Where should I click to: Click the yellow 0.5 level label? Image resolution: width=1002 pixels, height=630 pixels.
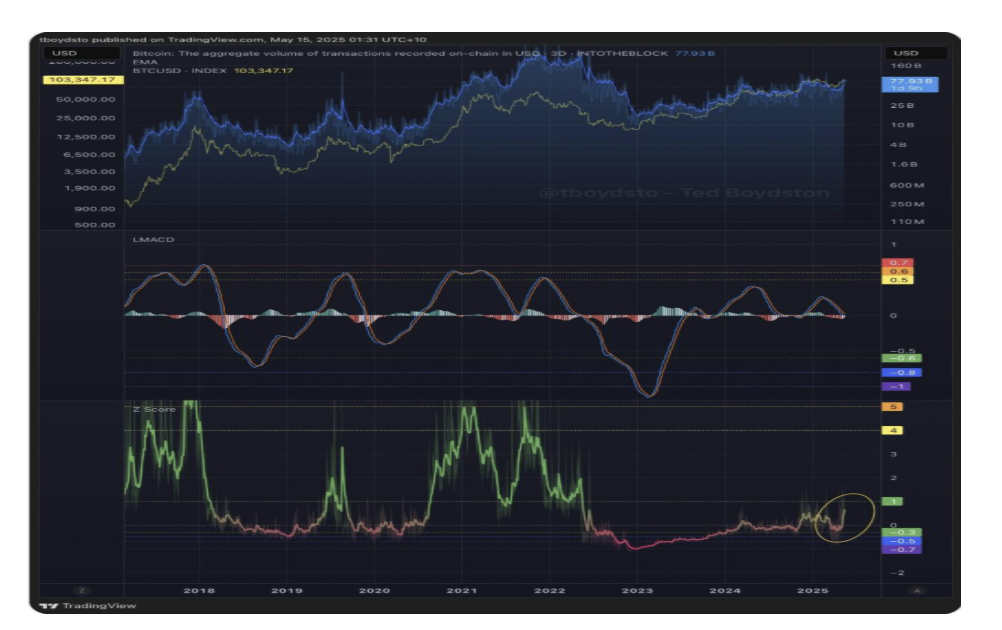click(897, 280)
